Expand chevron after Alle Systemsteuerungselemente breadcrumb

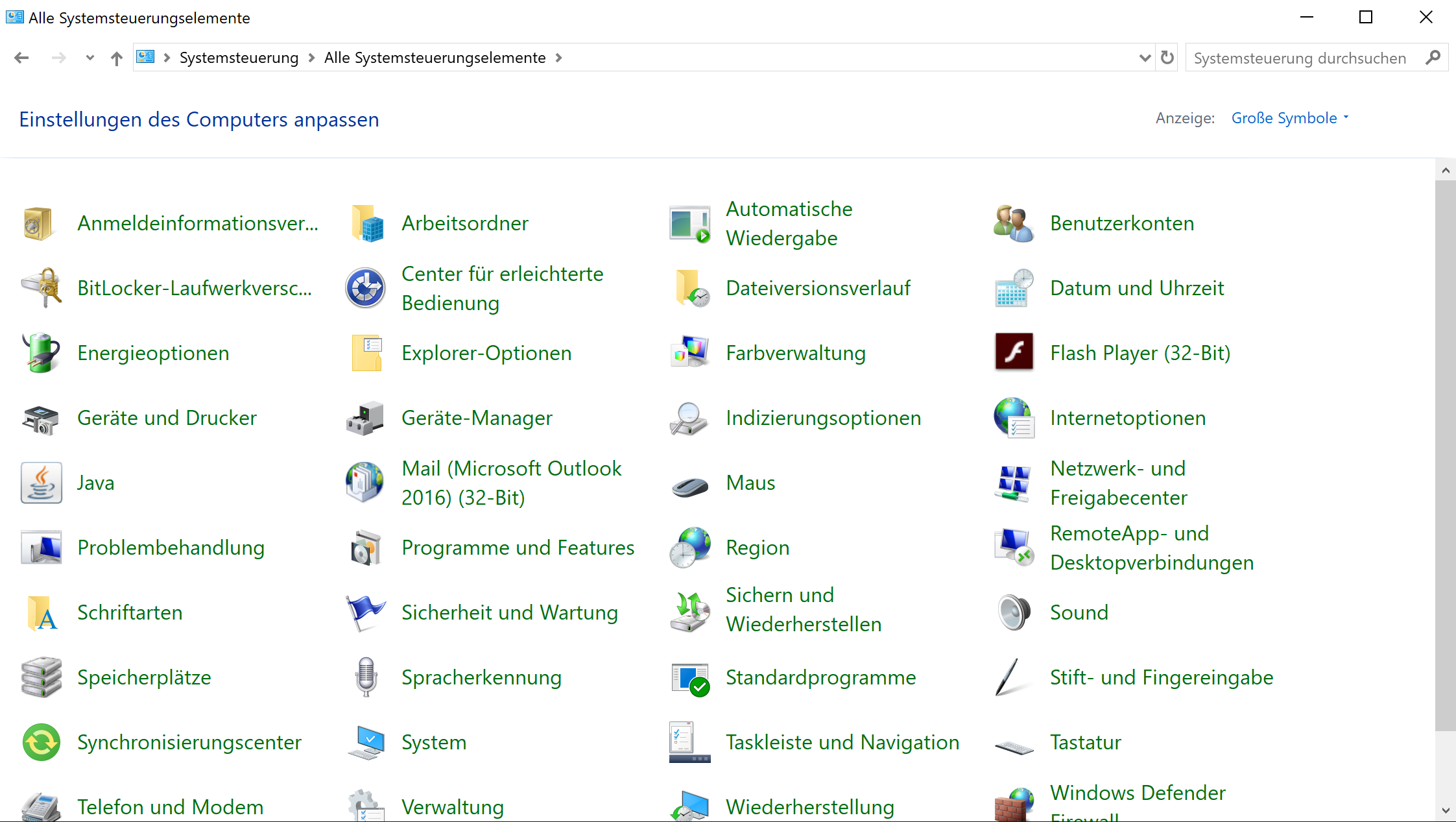tap(559, 58)
